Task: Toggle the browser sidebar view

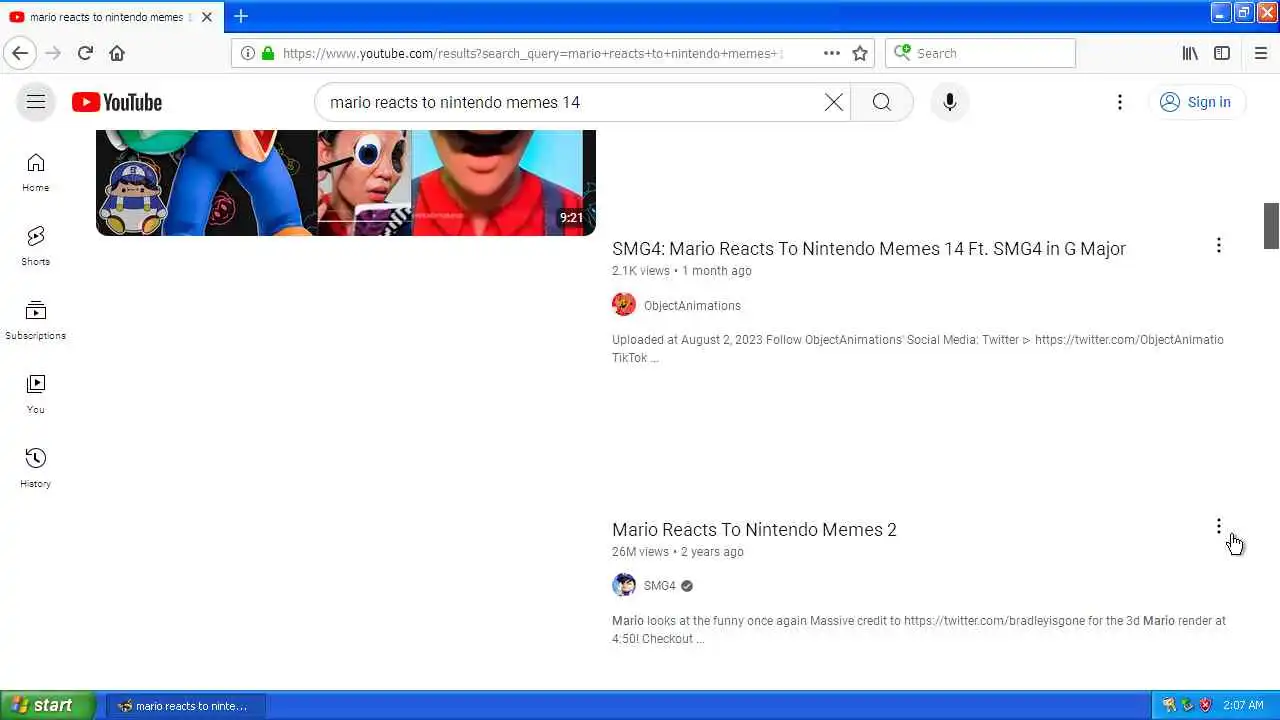Action: click(1222, 53)
